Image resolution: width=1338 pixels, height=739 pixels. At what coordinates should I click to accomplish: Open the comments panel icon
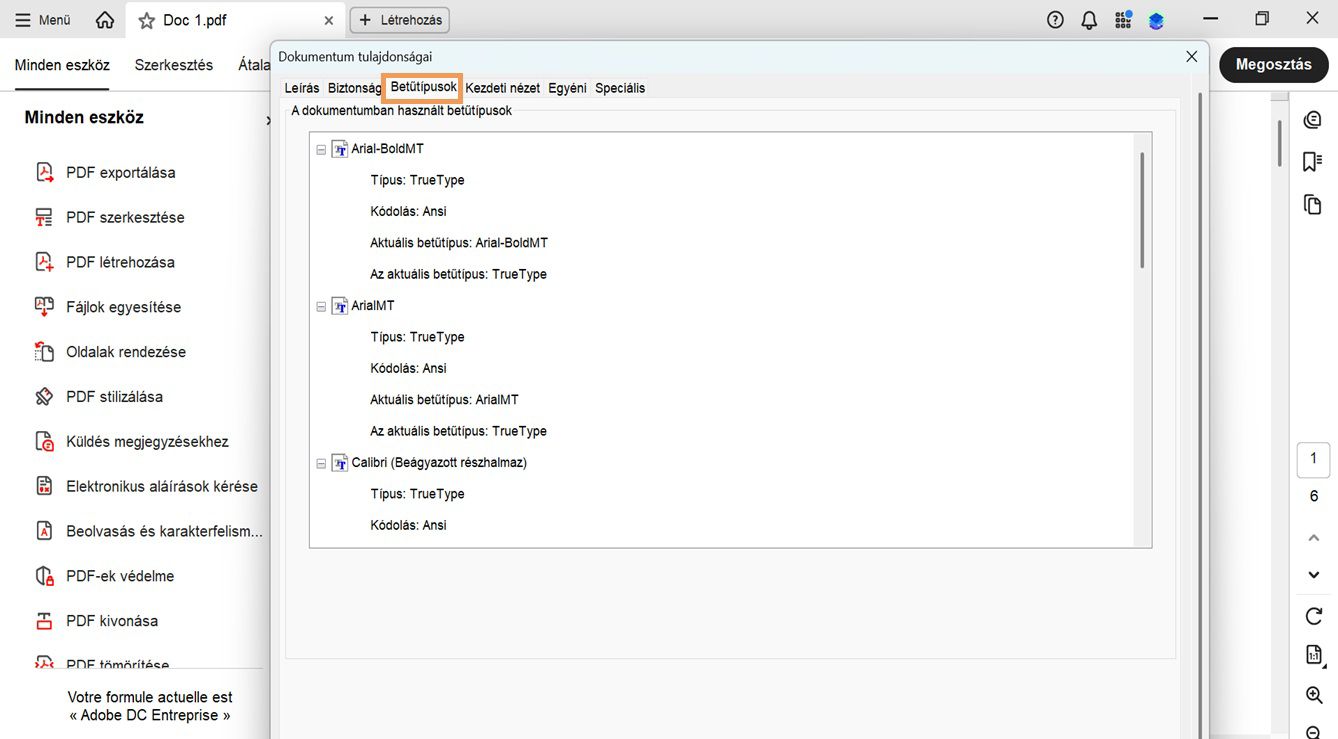(x=1313, y=120)
